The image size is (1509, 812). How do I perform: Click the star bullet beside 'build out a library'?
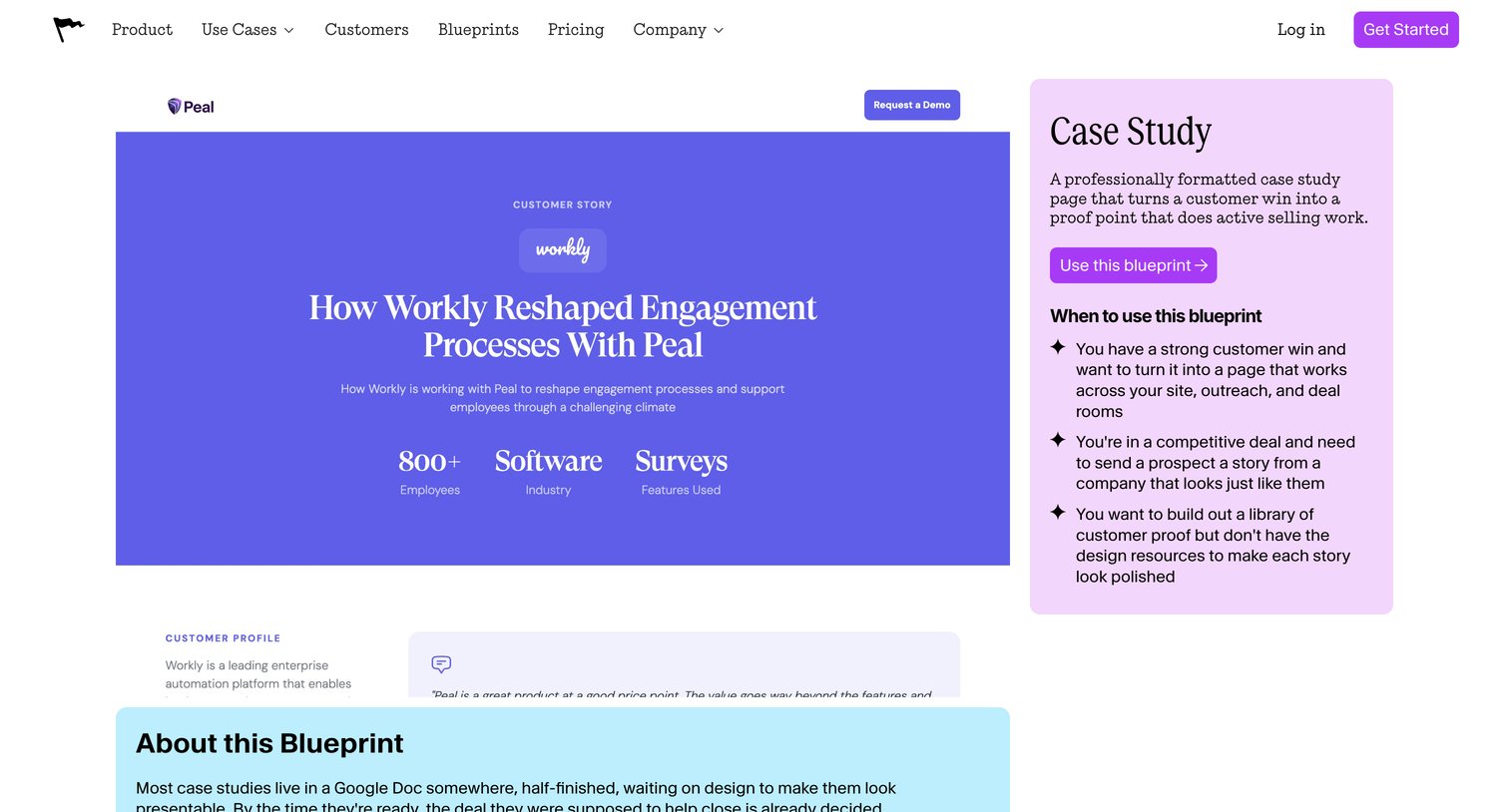(1058, 512)
